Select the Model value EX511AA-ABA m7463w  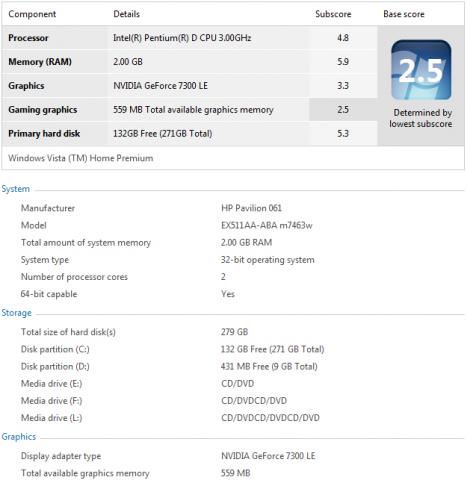click(x=267, y=225)
